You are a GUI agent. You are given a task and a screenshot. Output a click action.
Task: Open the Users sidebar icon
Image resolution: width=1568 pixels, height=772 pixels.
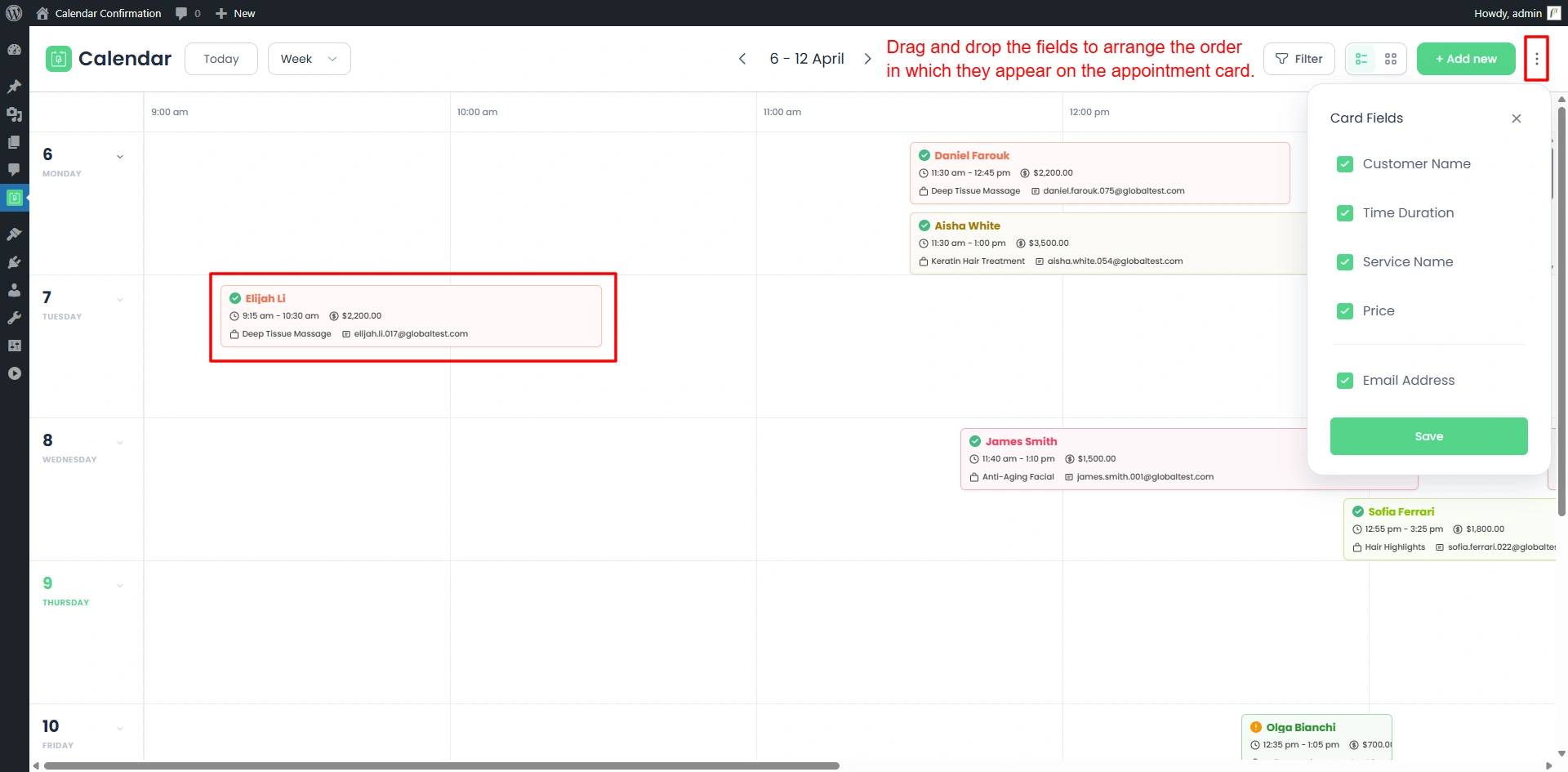(15, 289)
